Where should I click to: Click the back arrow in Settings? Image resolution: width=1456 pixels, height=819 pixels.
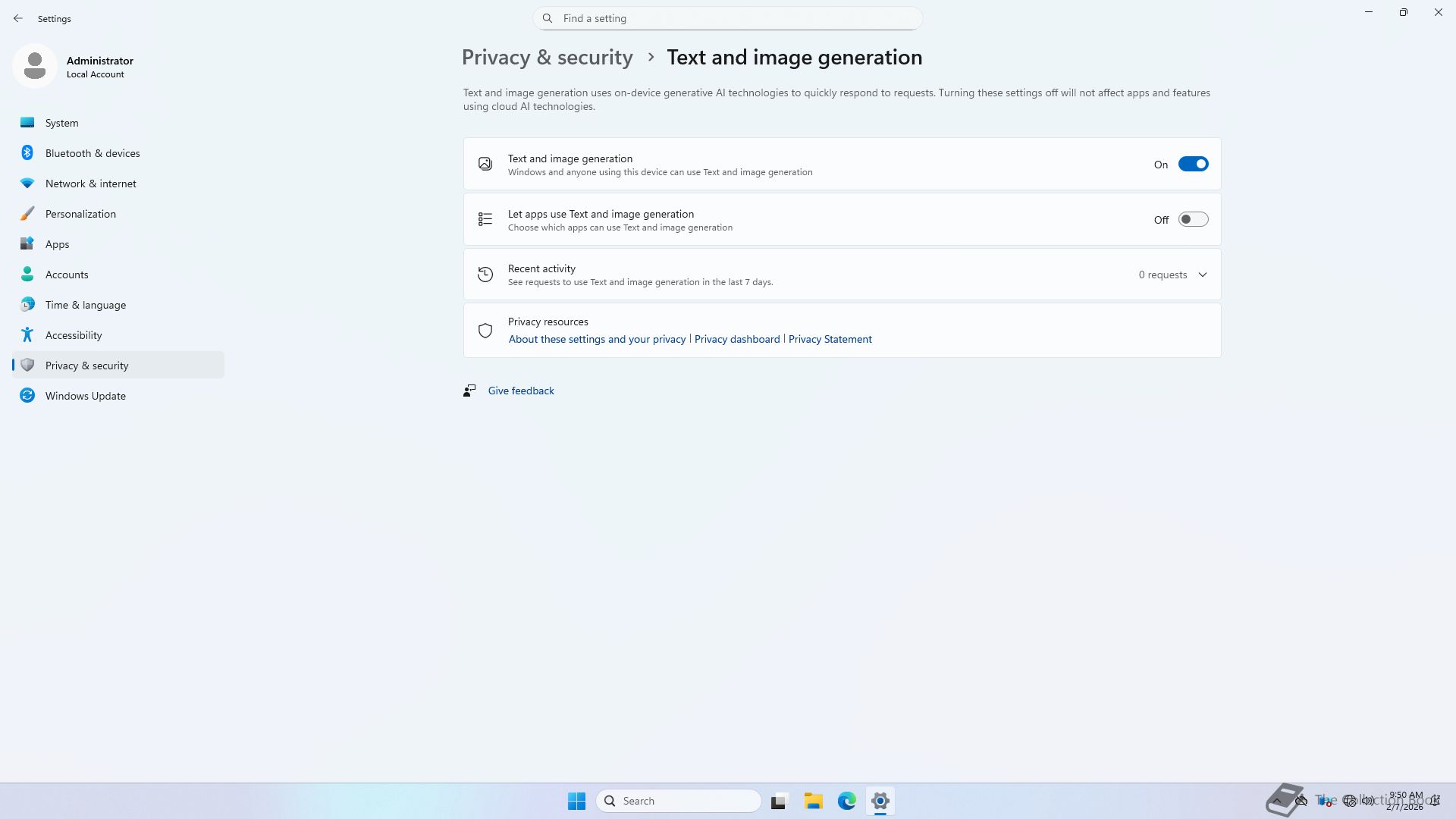18,18
